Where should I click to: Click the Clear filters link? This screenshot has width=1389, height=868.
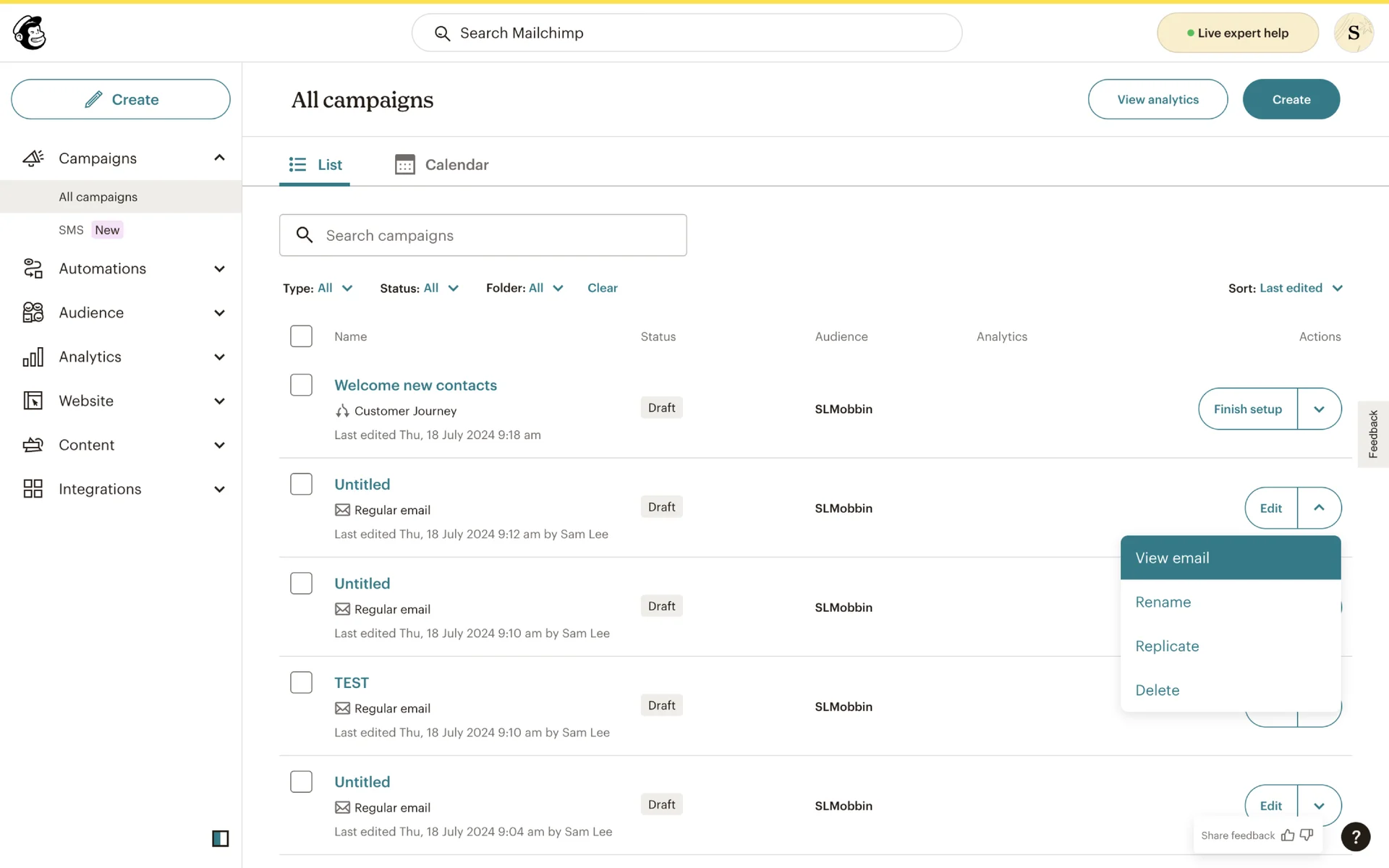(602, 288)
